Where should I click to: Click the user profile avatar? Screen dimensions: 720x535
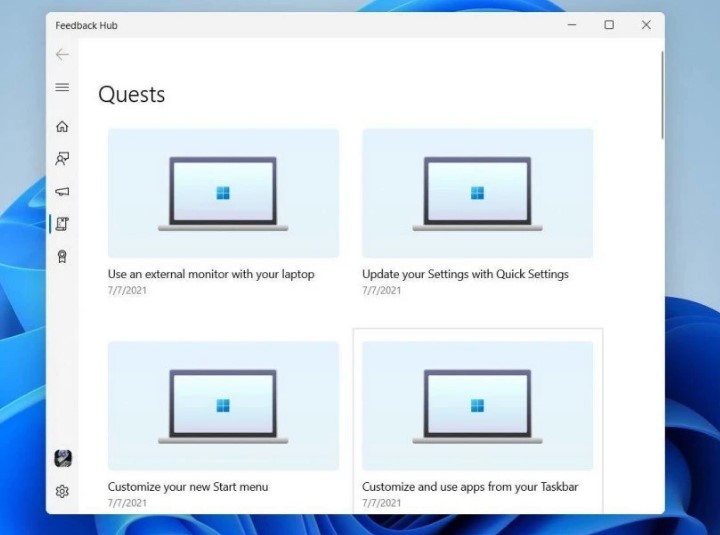[62, 458]
